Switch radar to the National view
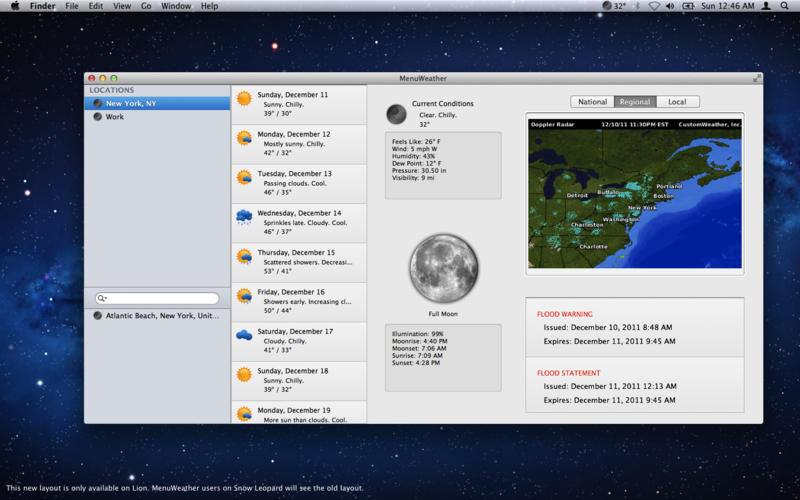Viewport: 800px width, 500px height. (x=592, y=102)
